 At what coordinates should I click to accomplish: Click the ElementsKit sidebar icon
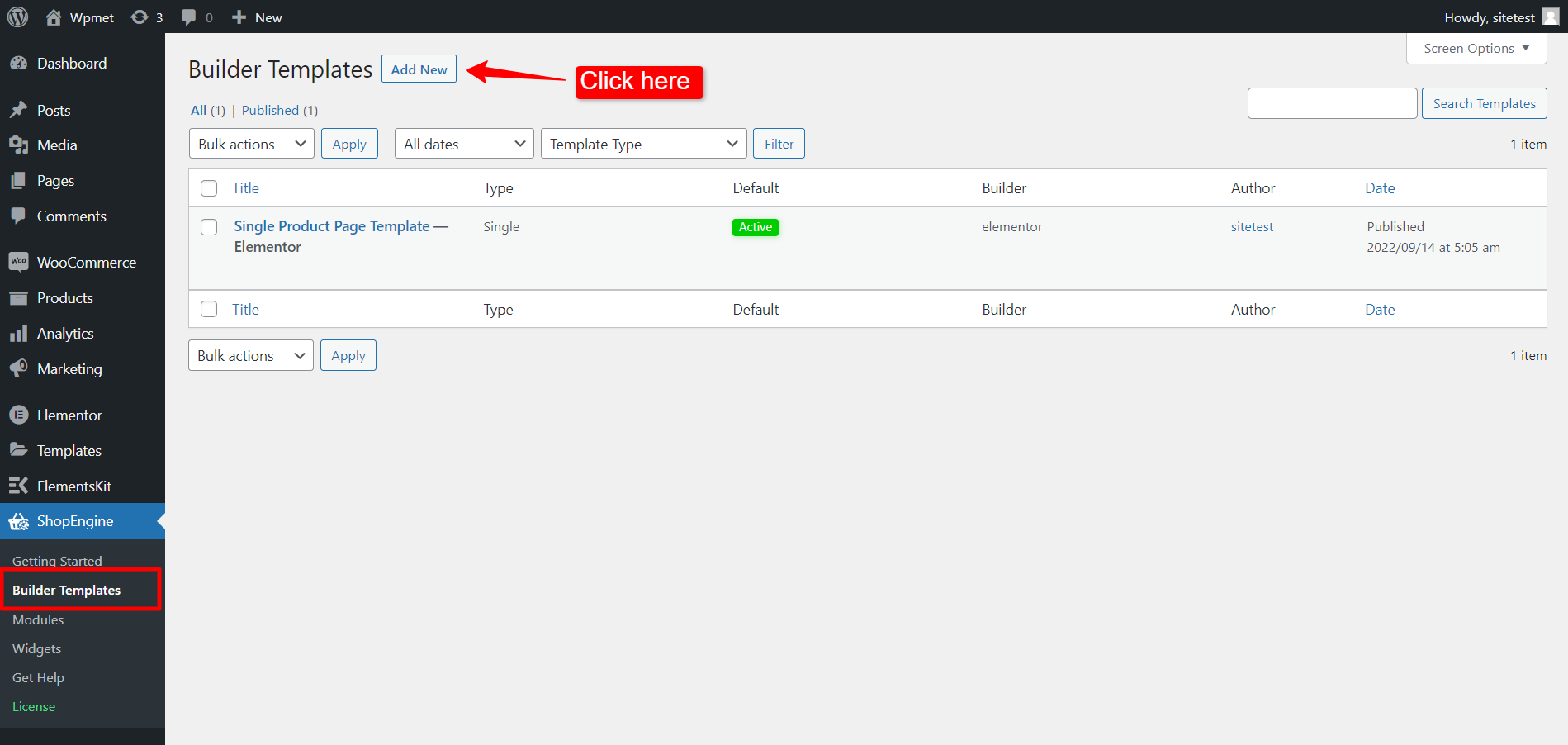click(20, 486)
